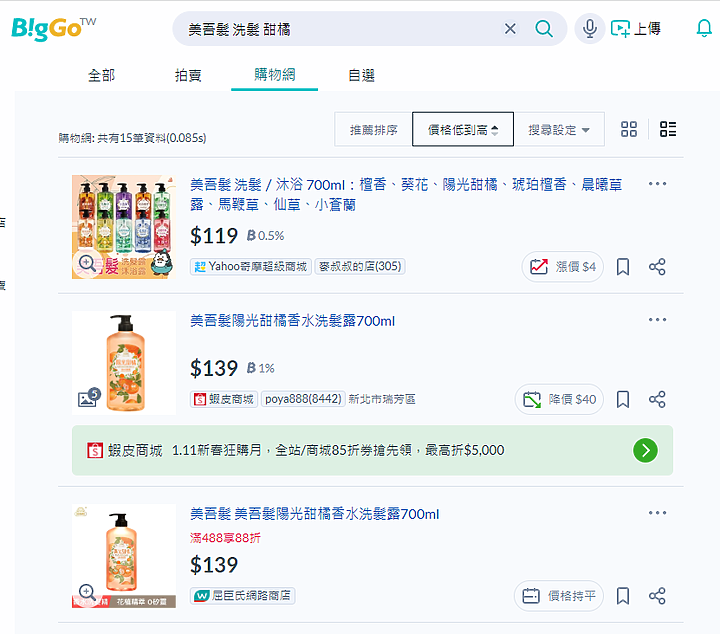The height and width of the screenshot is (634, 720).
Task: Switch to the 全部 tab
Action: click(101, 75)
